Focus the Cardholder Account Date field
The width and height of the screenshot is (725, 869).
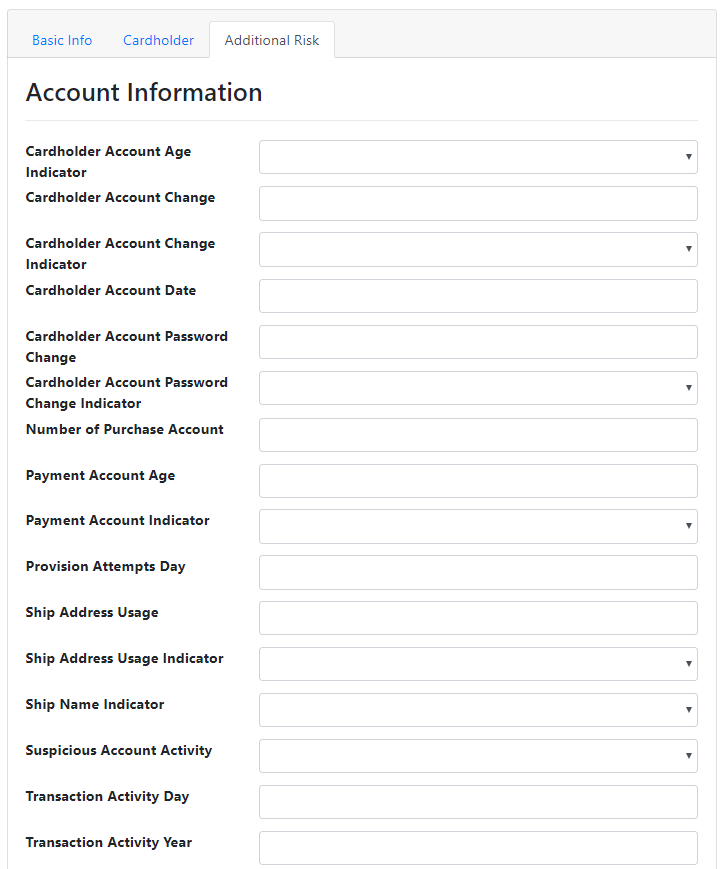(478, 296)
